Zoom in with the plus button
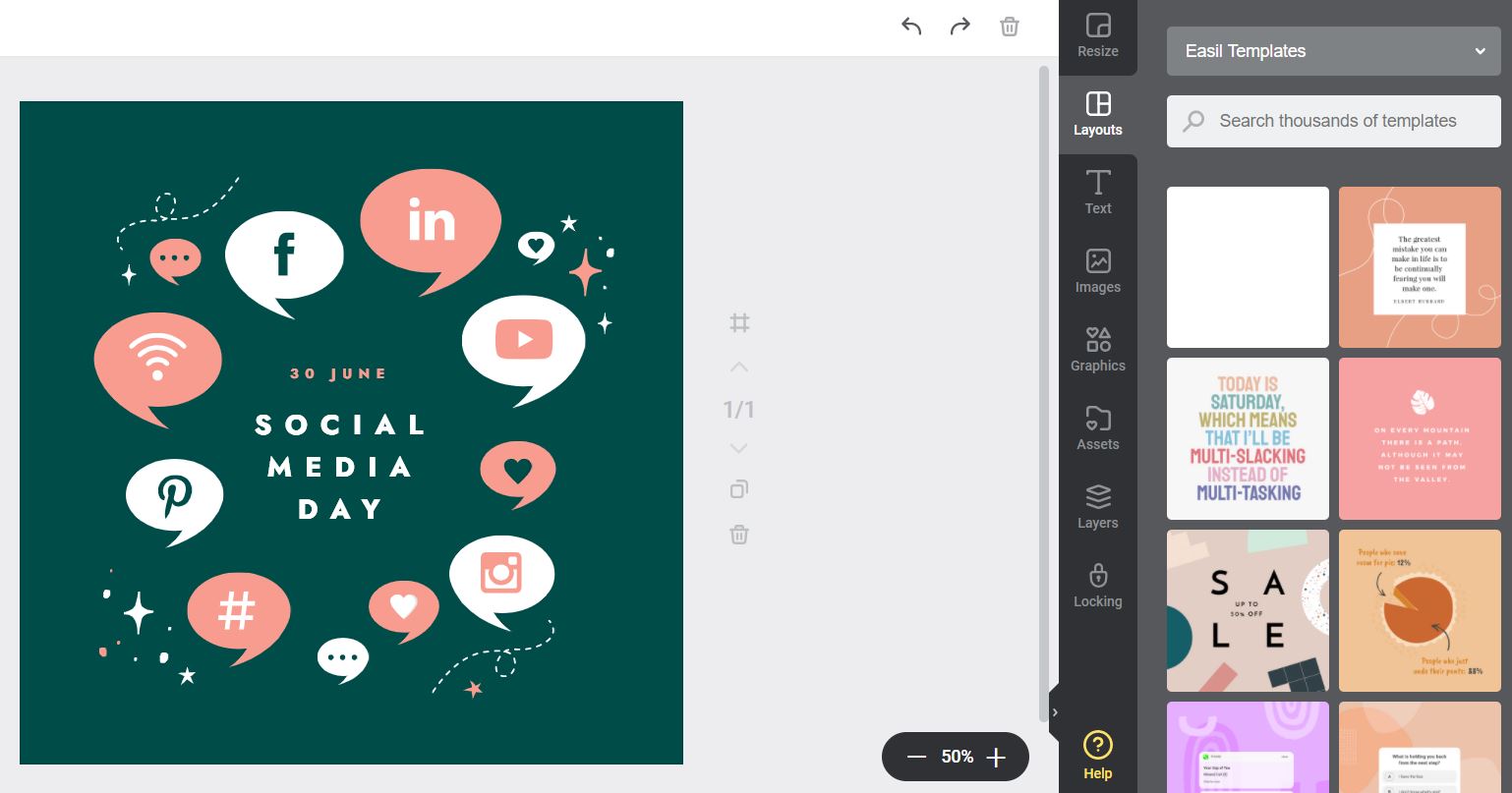This screenshot has height=793, width=1512. click(996, 757)
